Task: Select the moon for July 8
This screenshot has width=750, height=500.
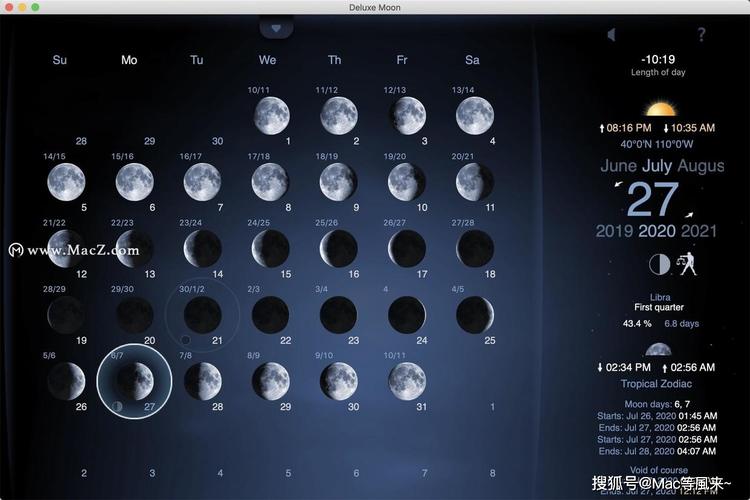Action: (270, 182)
